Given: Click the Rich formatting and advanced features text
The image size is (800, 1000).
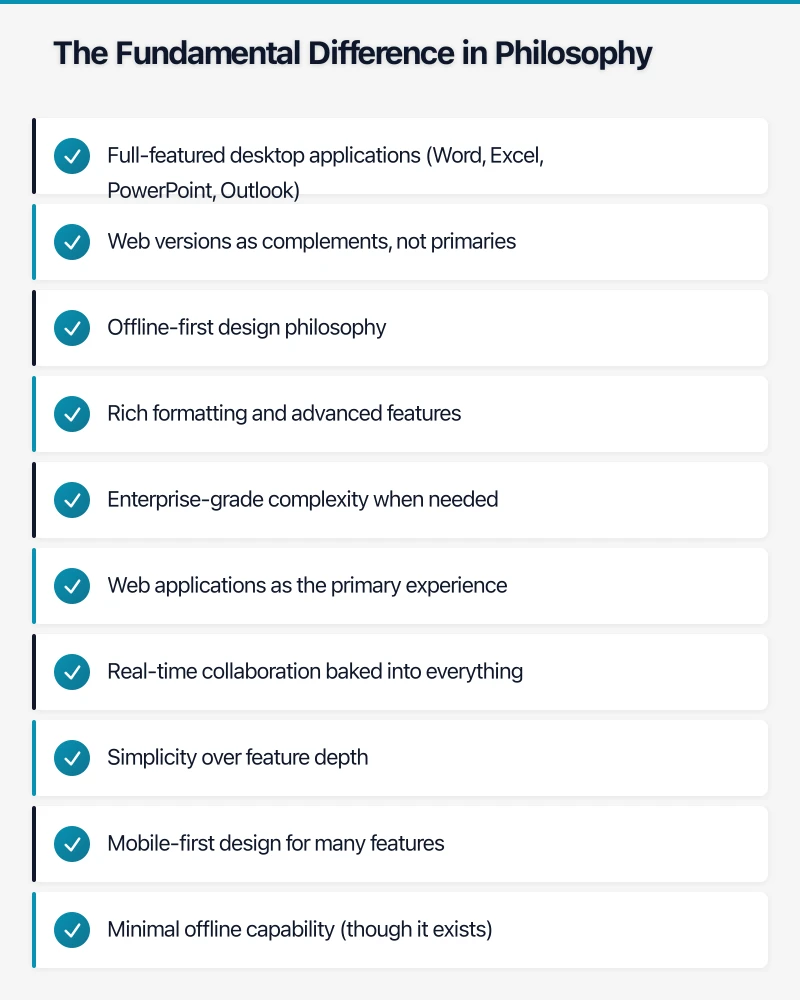Looking at the screenshot, I should point(284,414).
